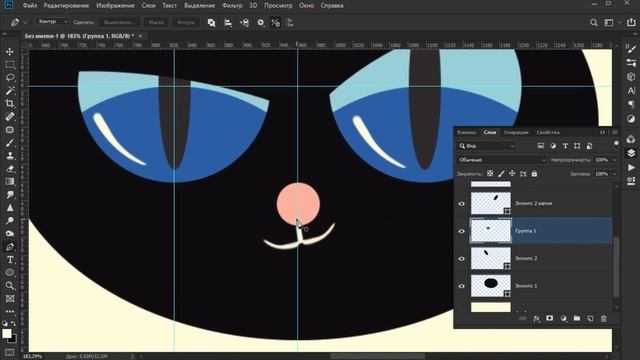Viewport: 640px width, 360px height.
Task: Hide the Группа 1 layer
Action: [462, 231]
